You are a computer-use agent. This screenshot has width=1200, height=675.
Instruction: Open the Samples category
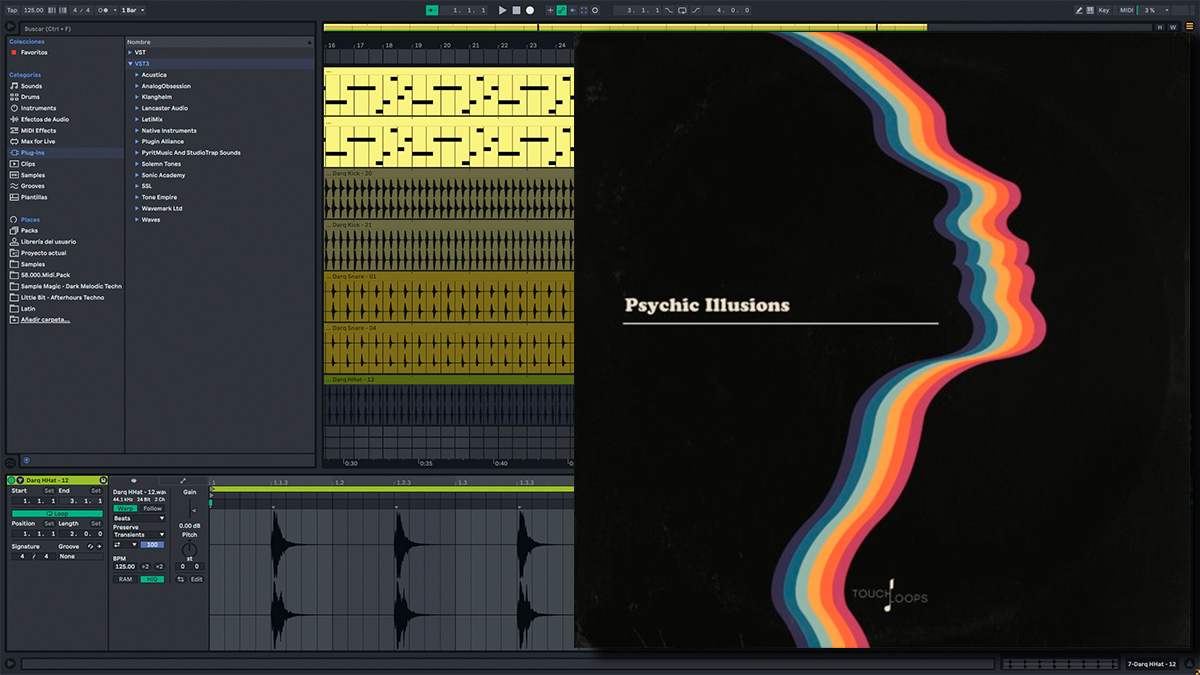click(32, 175)
